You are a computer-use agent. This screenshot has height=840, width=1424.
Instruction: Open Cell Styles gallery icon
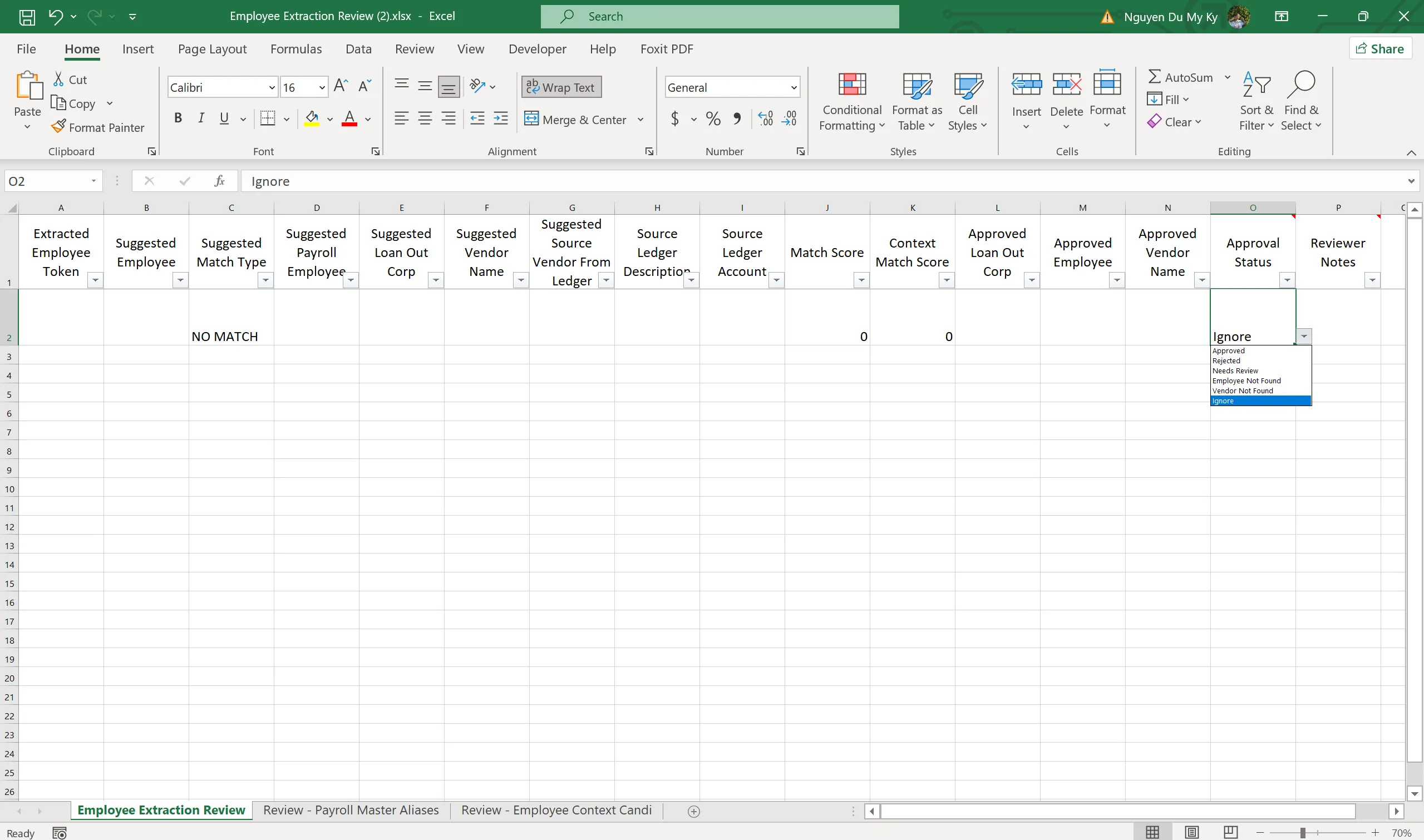(968, 85)
